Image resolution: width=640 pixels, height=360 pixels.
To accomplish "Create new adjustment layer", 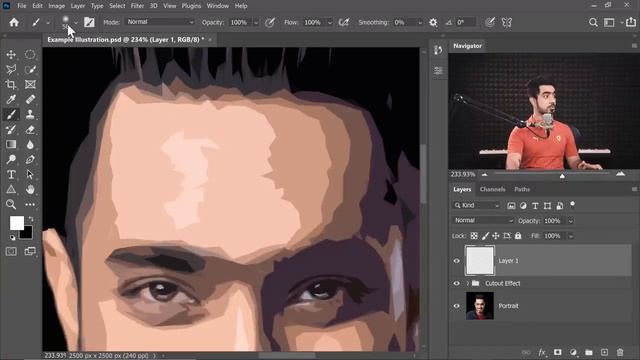I will coord(573,352).
